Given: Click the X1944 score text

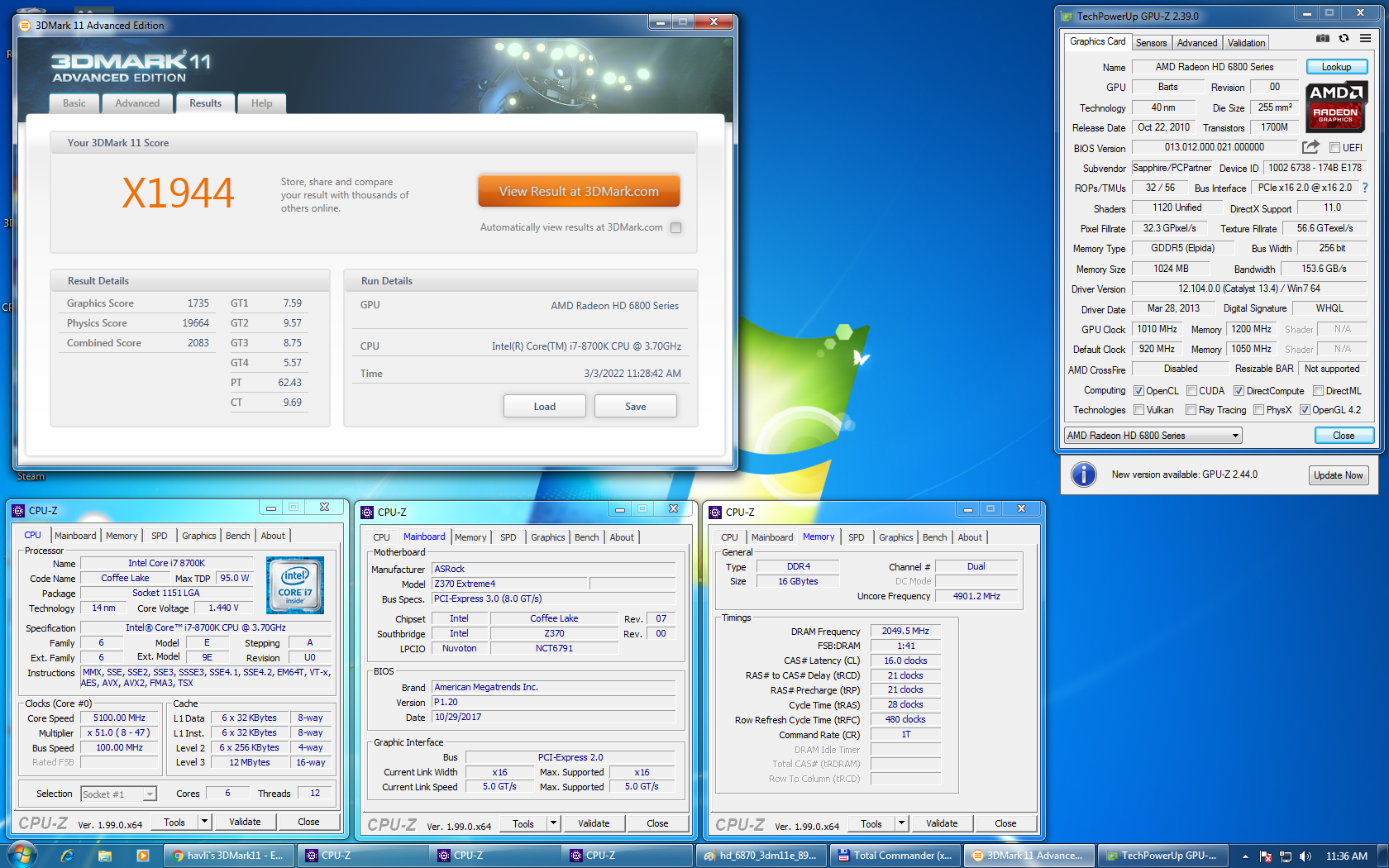Looking at the screenshot, I should coord(178,193).
